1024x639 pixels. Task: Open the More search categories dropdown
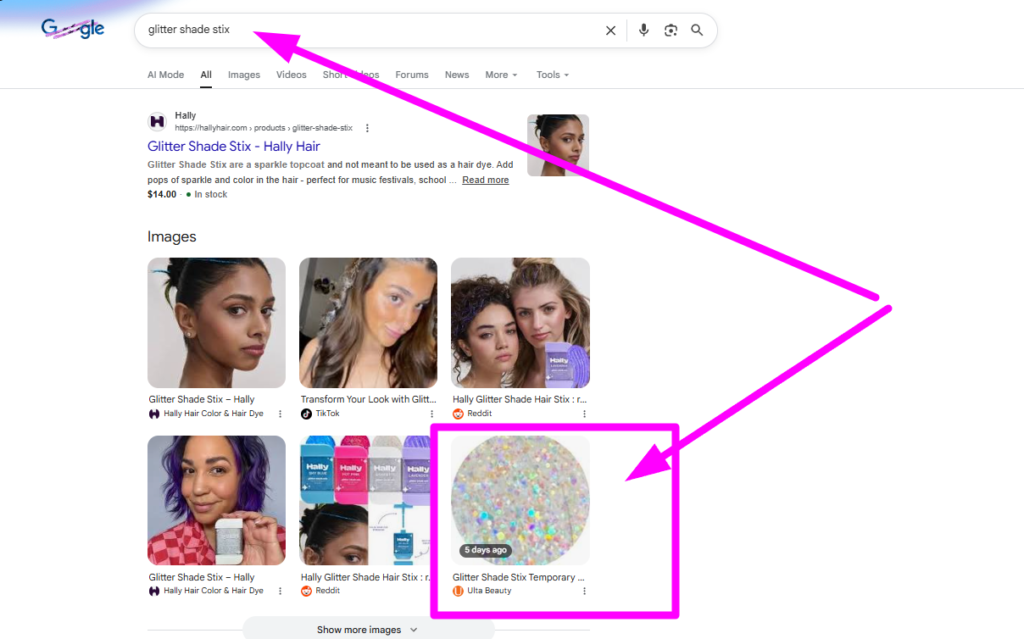pos(500,74)
